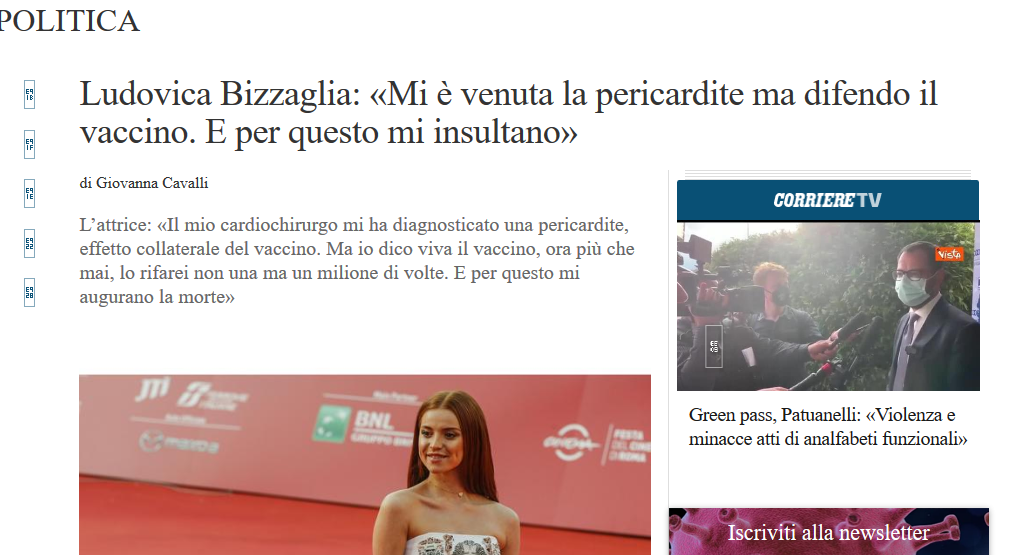Click the E928 glyph sidebar icon
Screen dimensions: 1017x555
point(29,292)
